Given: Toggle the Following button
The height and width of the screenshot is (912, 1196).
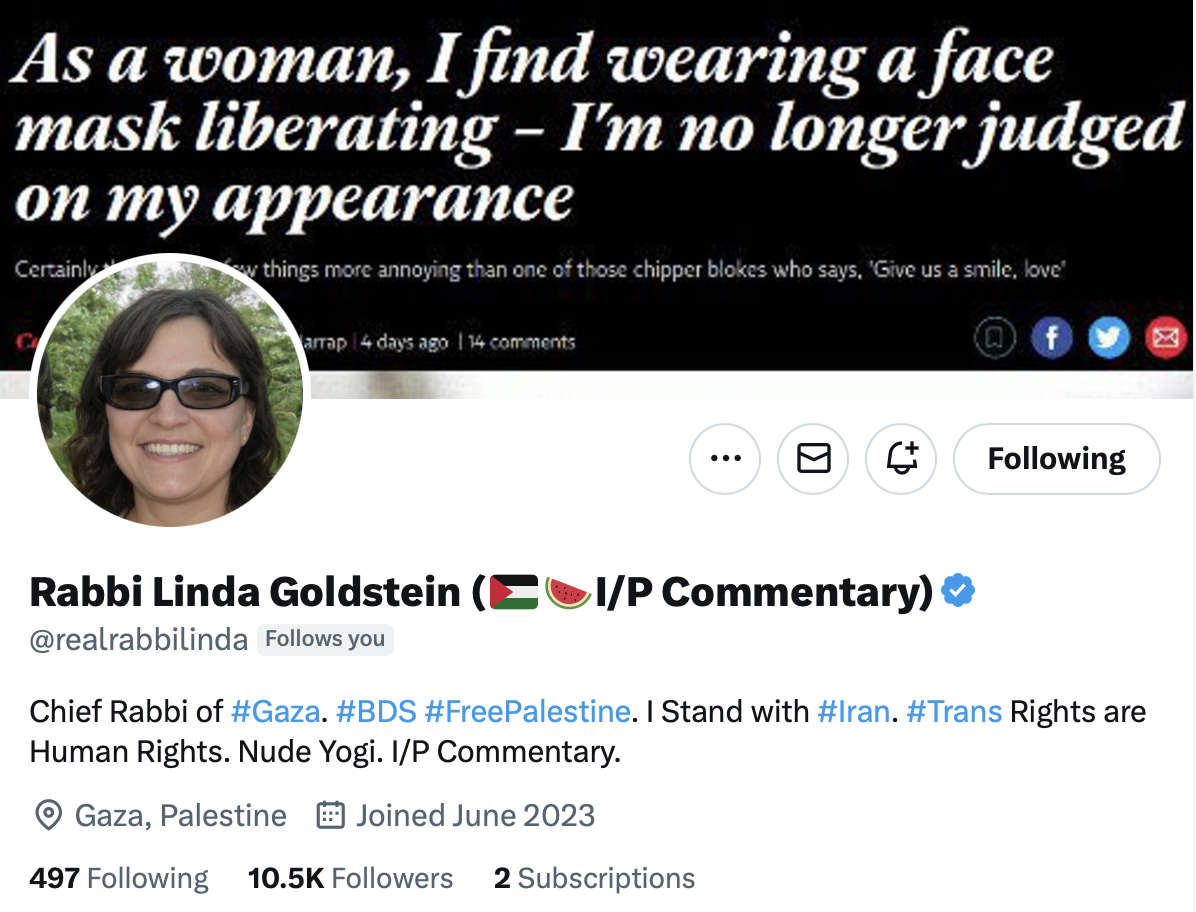Looking at the screenshot, I should (1056, 459).
